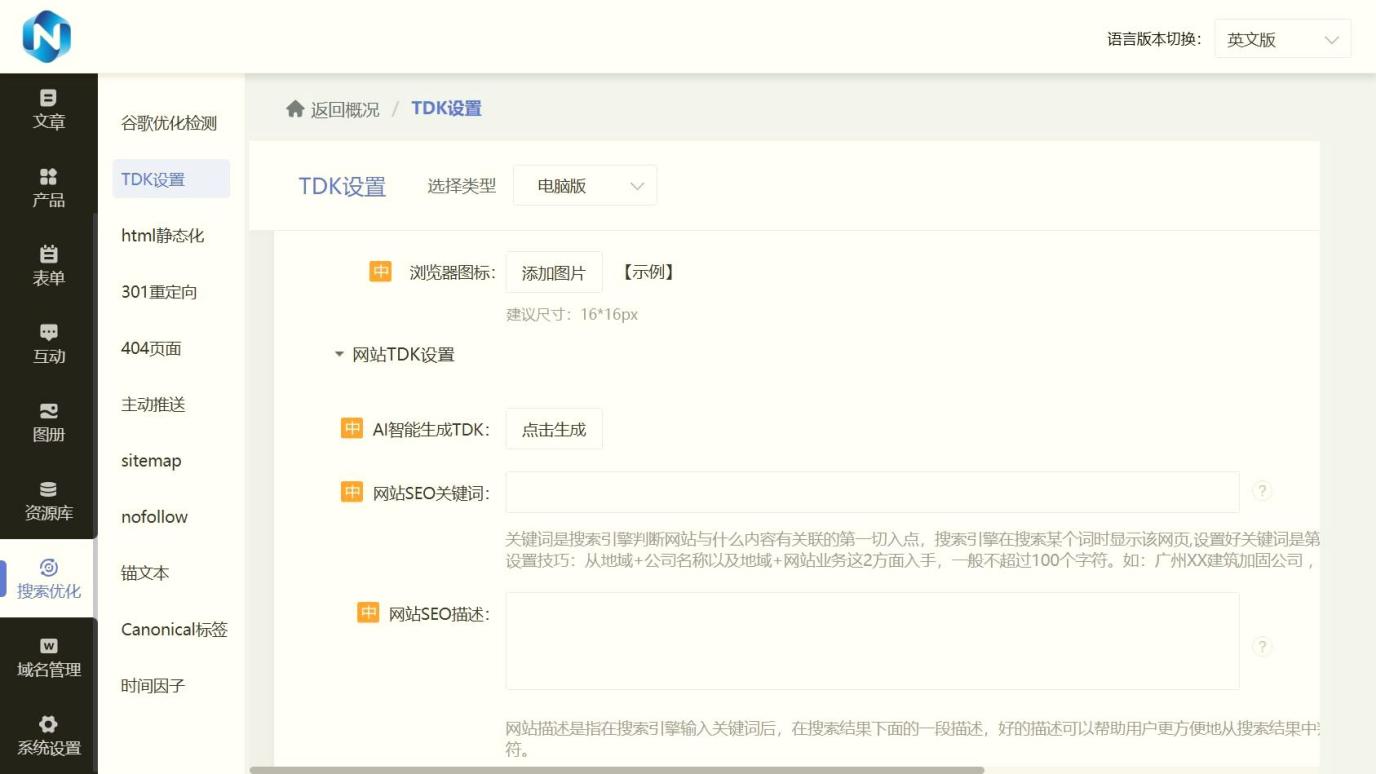Click the 点击生成 button to generate TDK
Screen dimensions: 1376x774
pos(554,428)
